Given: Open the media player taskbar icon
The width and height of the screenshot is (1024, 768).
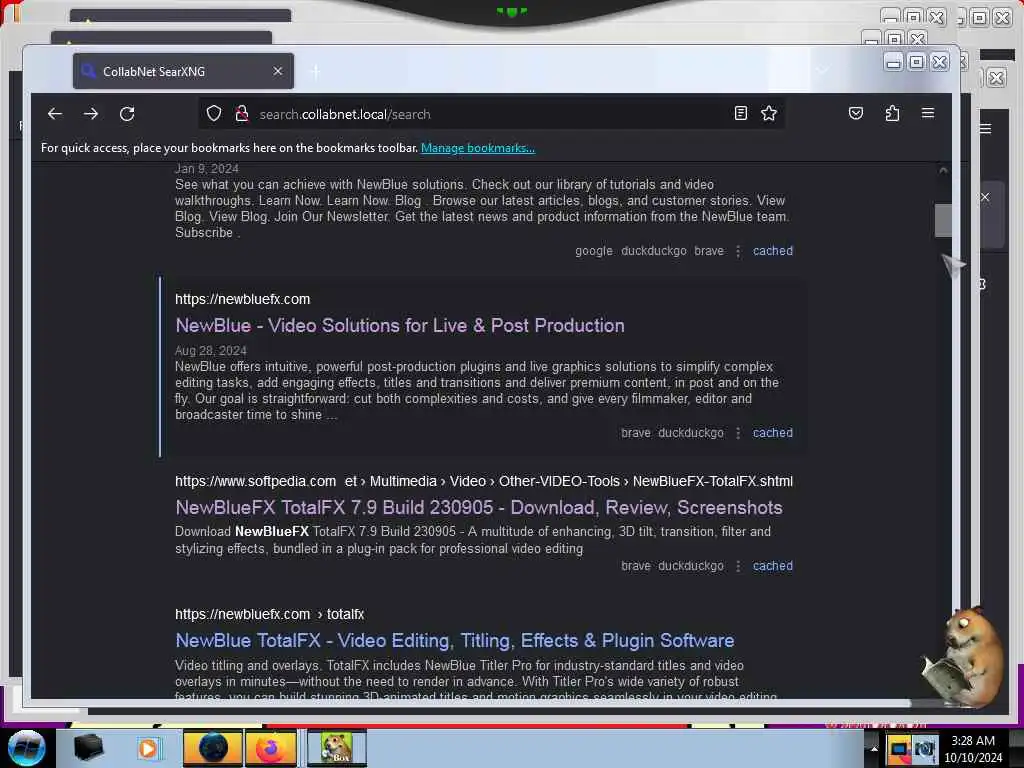Looking at the screenshot, I should [148, 748].
